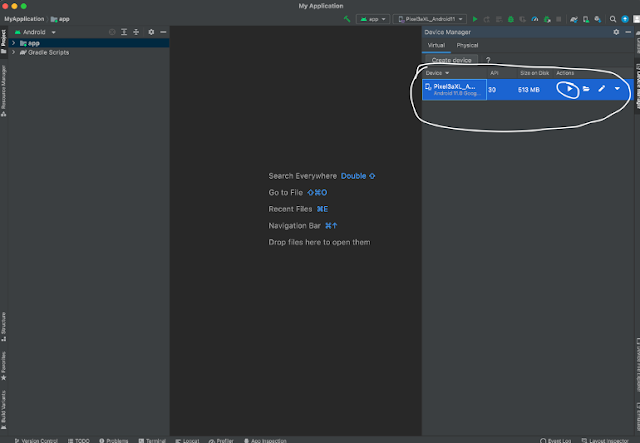640x443 pixels.
Task: Open the Terminal tool window tab
Action: point(152,441)
